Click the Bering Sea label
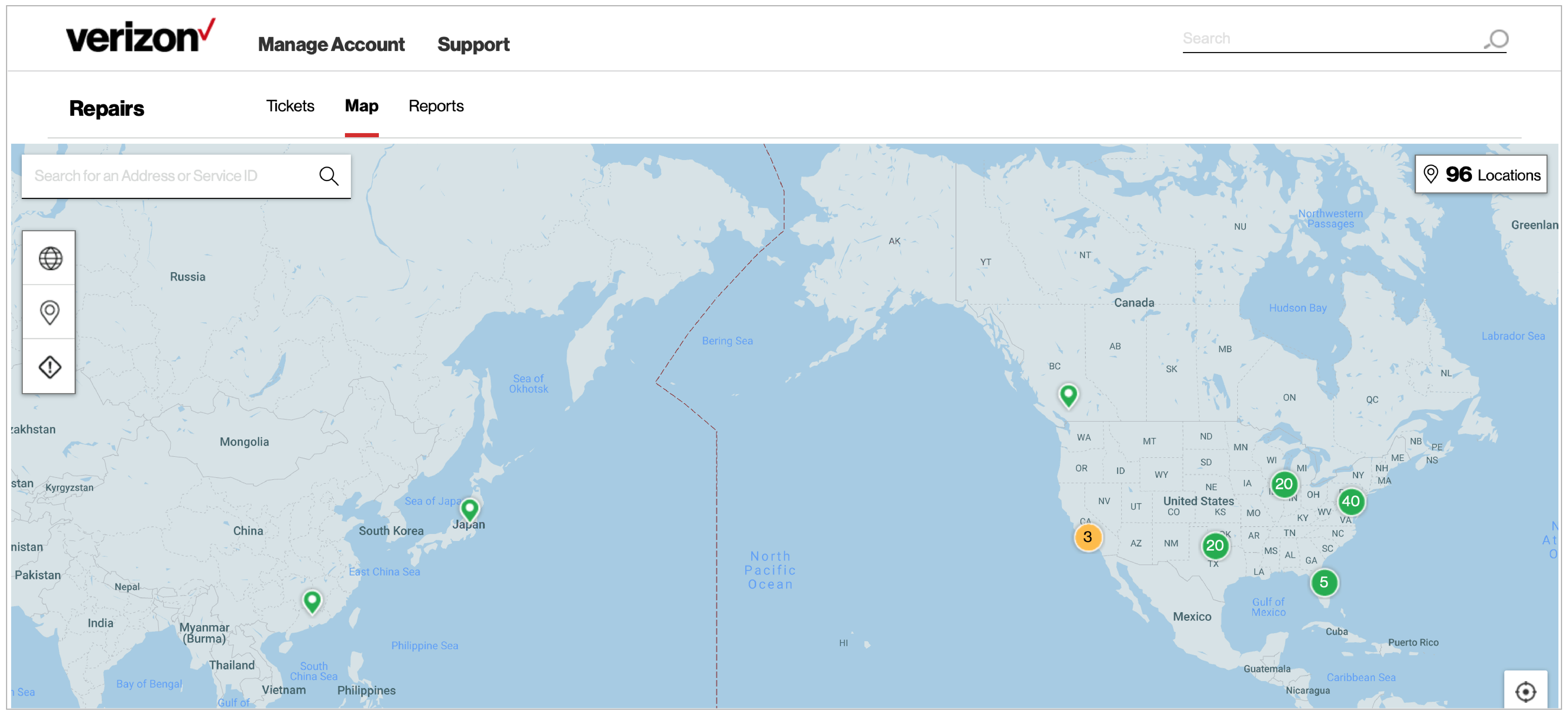Screen dimensions: 1568x715 point(727,341)
